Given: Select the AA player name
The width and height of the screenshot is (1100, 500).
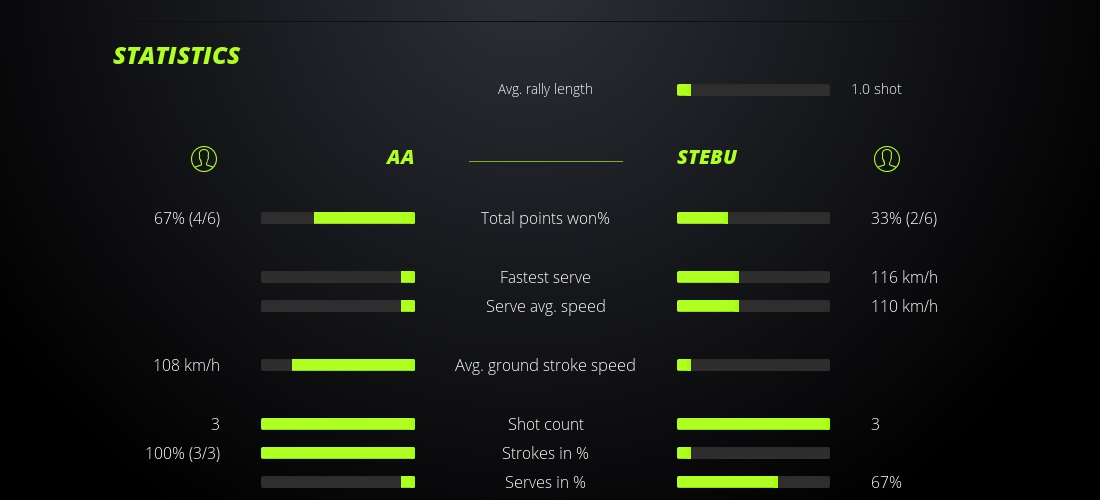Looking at the screenshot, I should [x=400, y=158].
